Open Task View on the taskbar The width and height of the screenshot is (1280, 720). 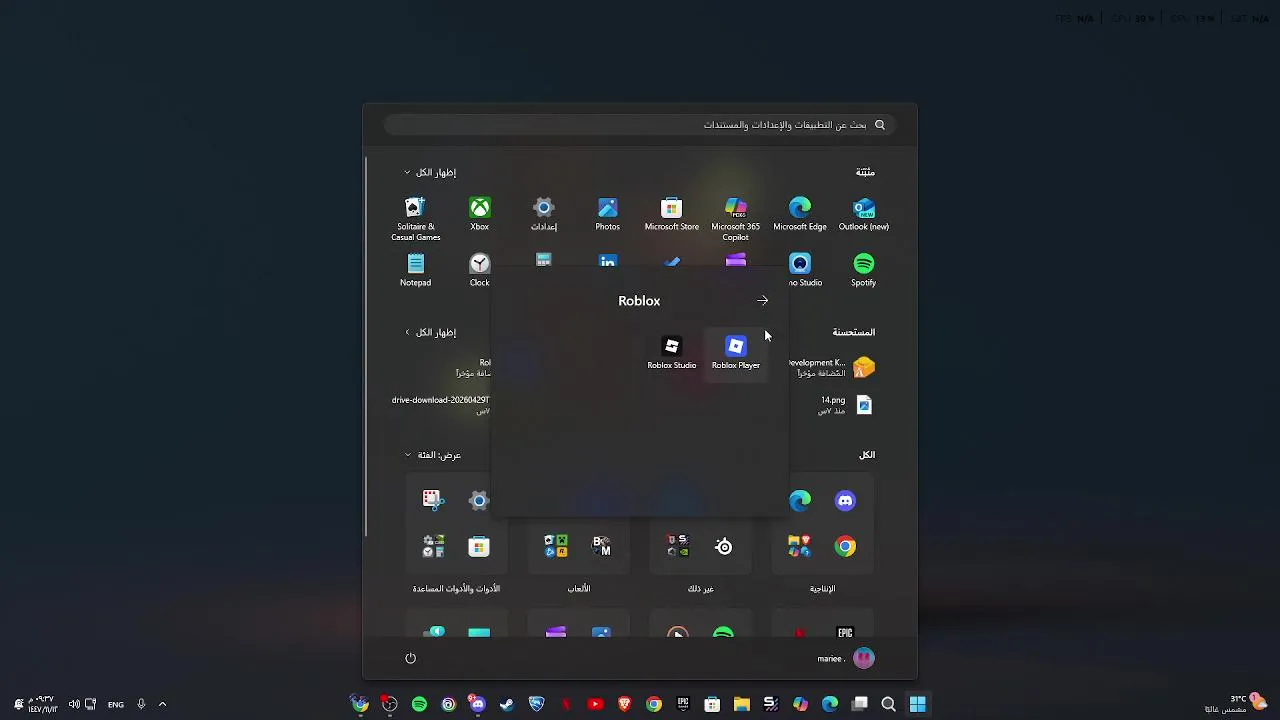(859, 704)
